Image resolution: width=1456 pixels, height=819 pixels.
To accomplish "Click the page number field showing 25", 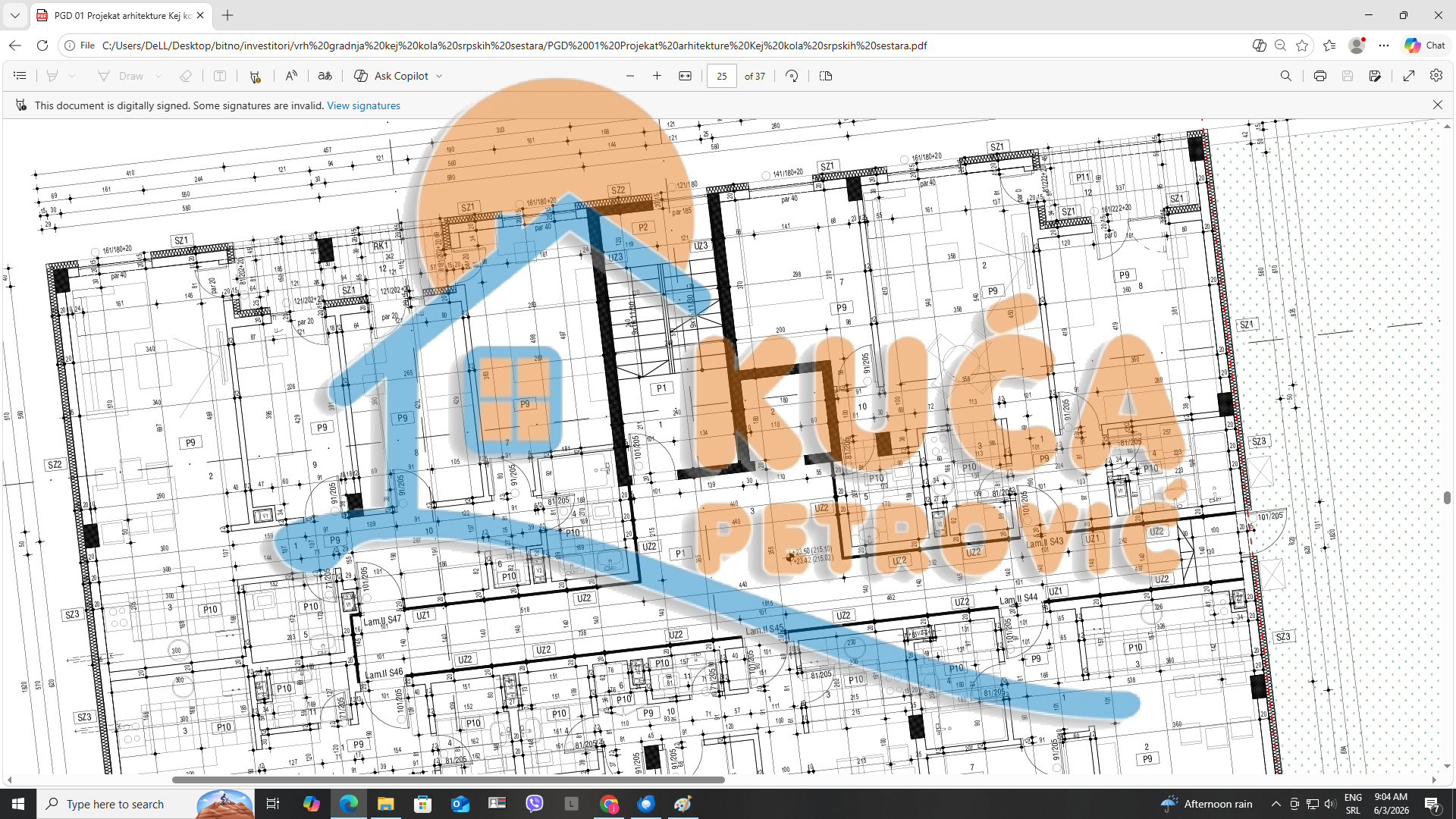I will point(722,76).
